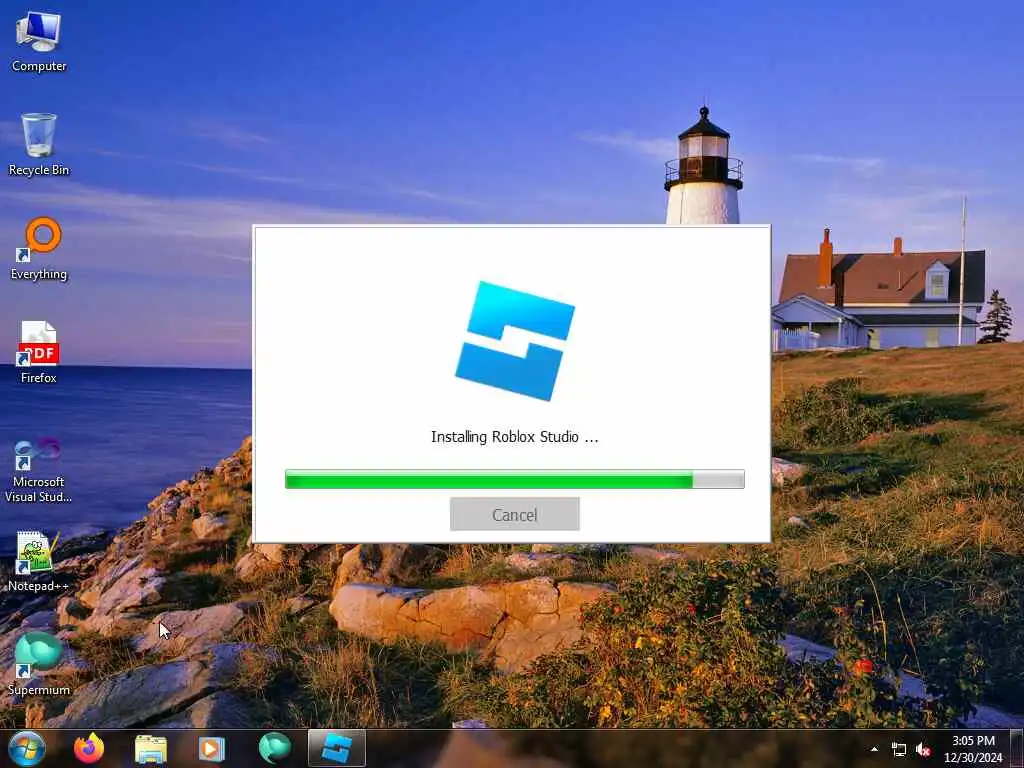Select the Microsoft Visual Studio shortcut

click(39, 471)
